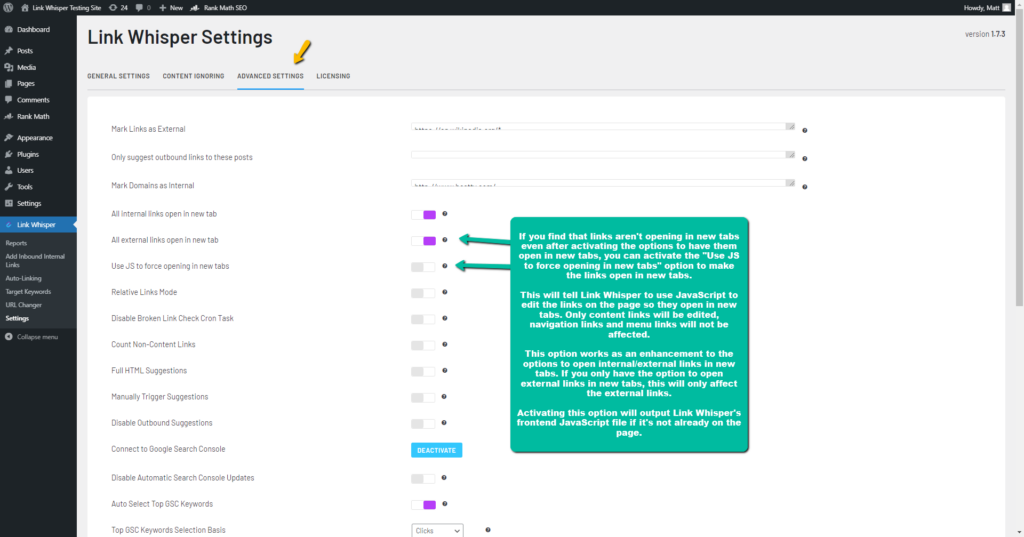Enable Count Non-Content Links switch
The image size is (1024, 537).
point(423,346)
